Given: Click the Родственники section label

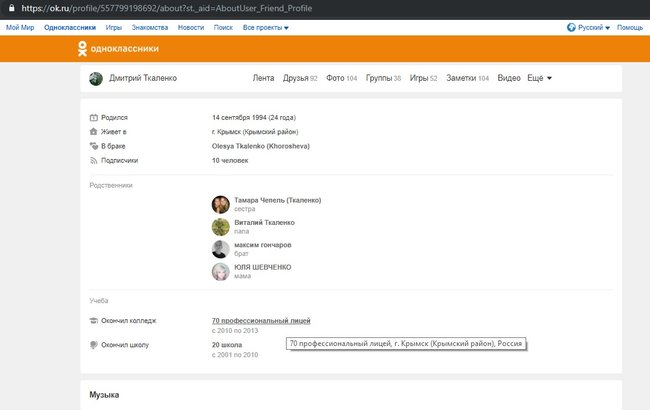Looking at the screenshot, I should (x=111, y=185).
